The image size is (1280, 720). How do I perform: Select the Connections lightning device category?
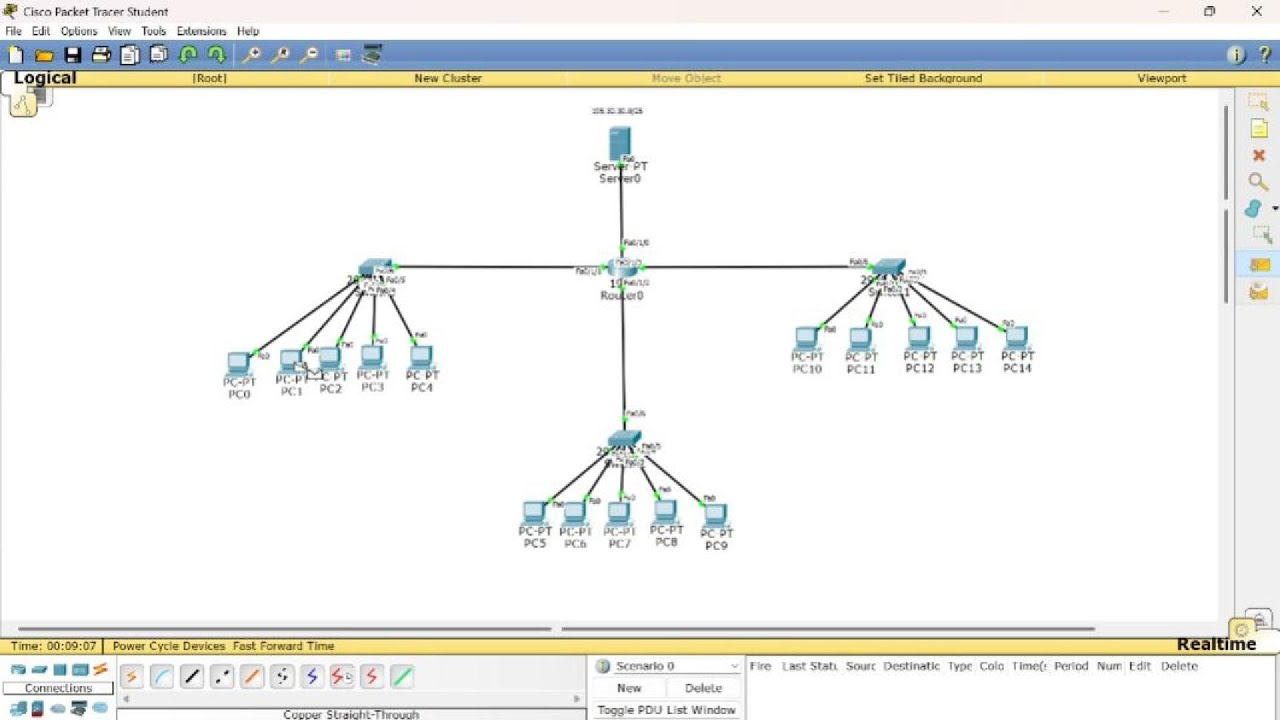pyautogui.click(x=100, y=670)
